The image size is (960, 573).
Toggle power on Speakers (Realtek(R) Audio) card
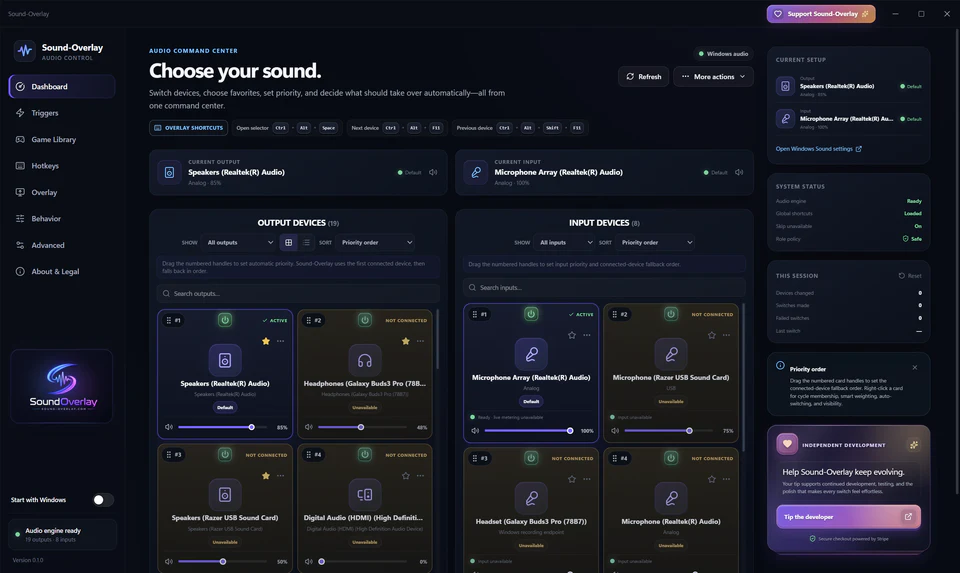coord(225,320)
